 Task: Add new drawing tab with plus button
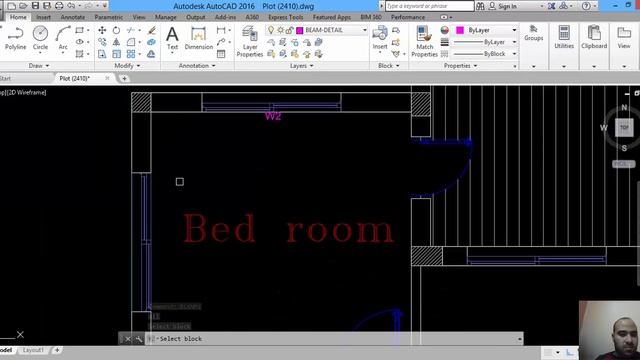(124, 78)
